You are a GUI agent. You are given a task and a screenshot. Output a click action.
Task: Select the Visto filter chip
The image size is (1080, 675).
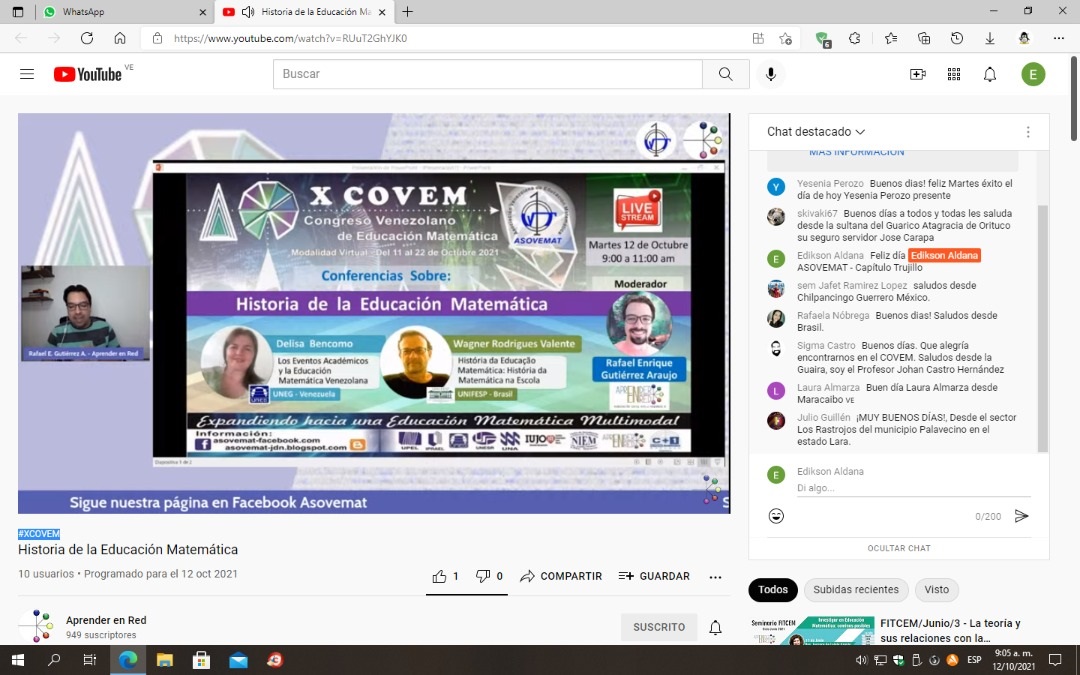(936, 590)
